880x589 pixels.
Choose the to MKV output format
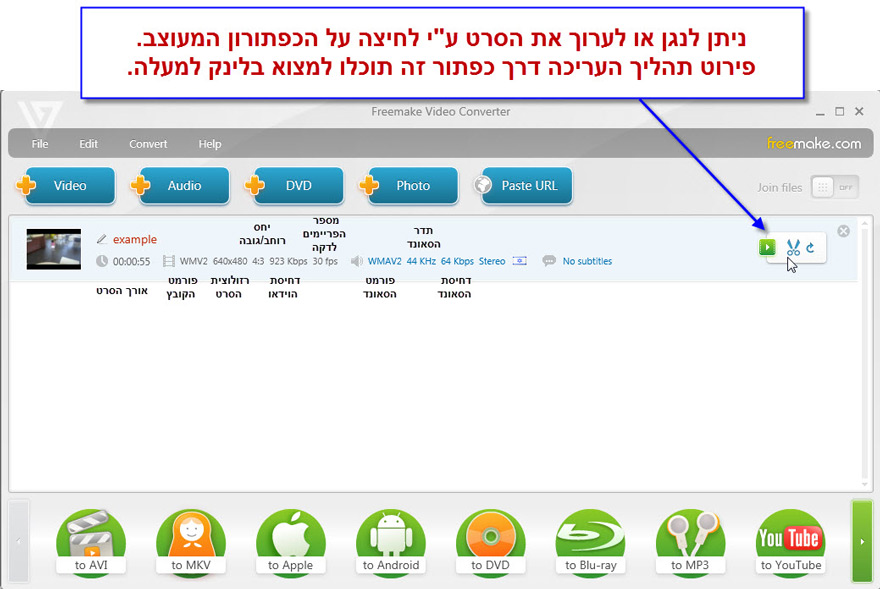191,542
